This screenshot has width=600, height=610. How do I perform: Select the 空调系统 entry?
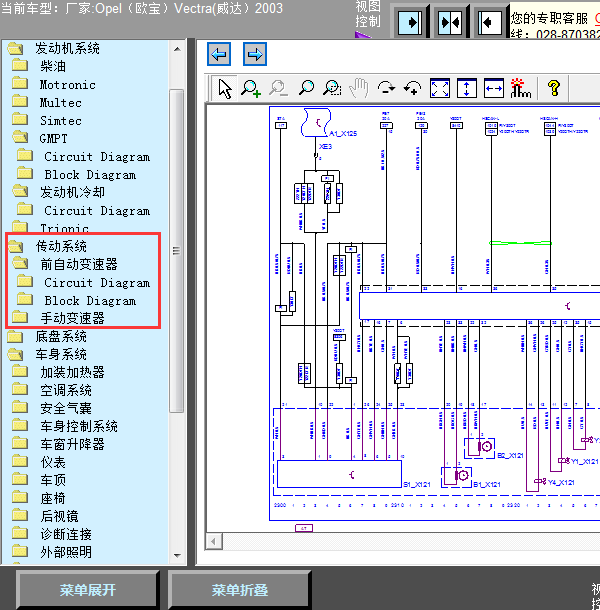click(66, 390)
